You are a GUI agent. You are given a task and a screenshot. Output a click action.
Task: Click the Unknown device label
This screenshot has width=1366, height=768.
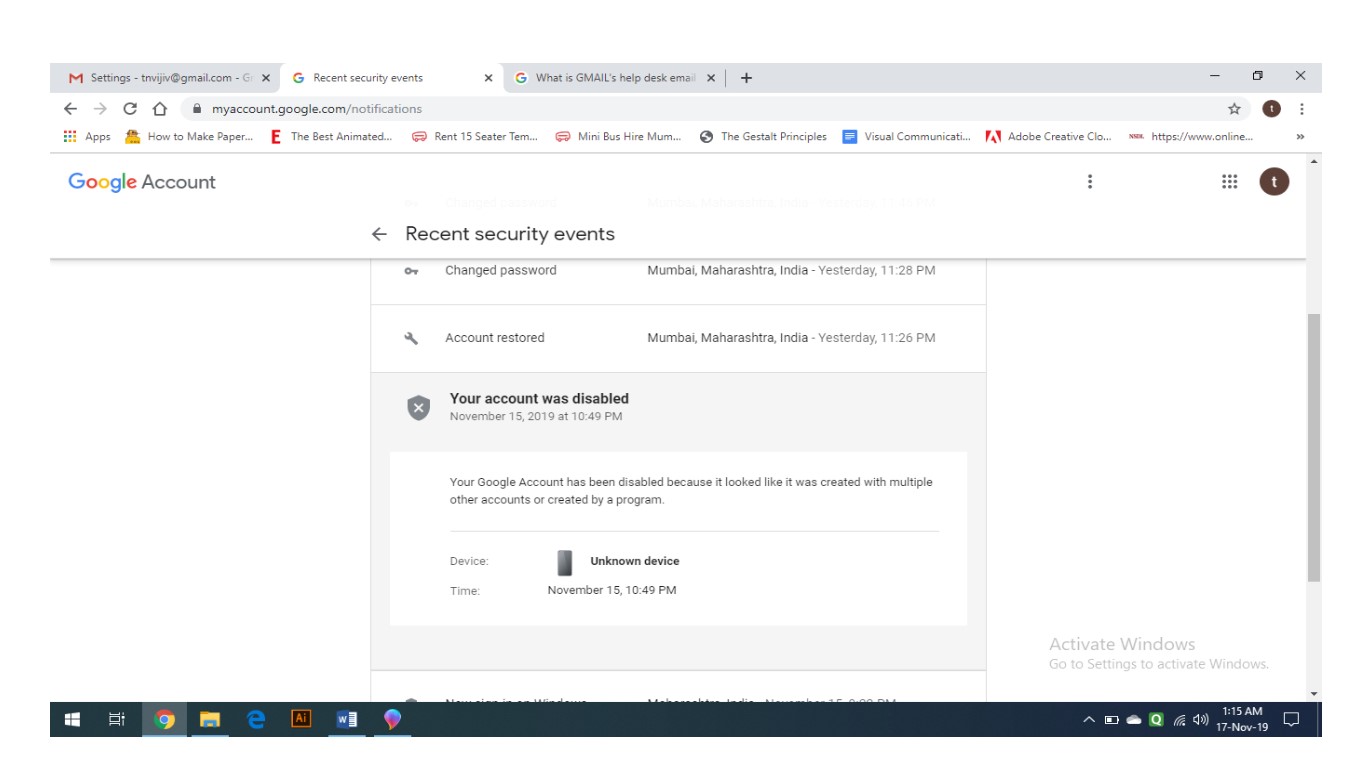tap(634, 562)
